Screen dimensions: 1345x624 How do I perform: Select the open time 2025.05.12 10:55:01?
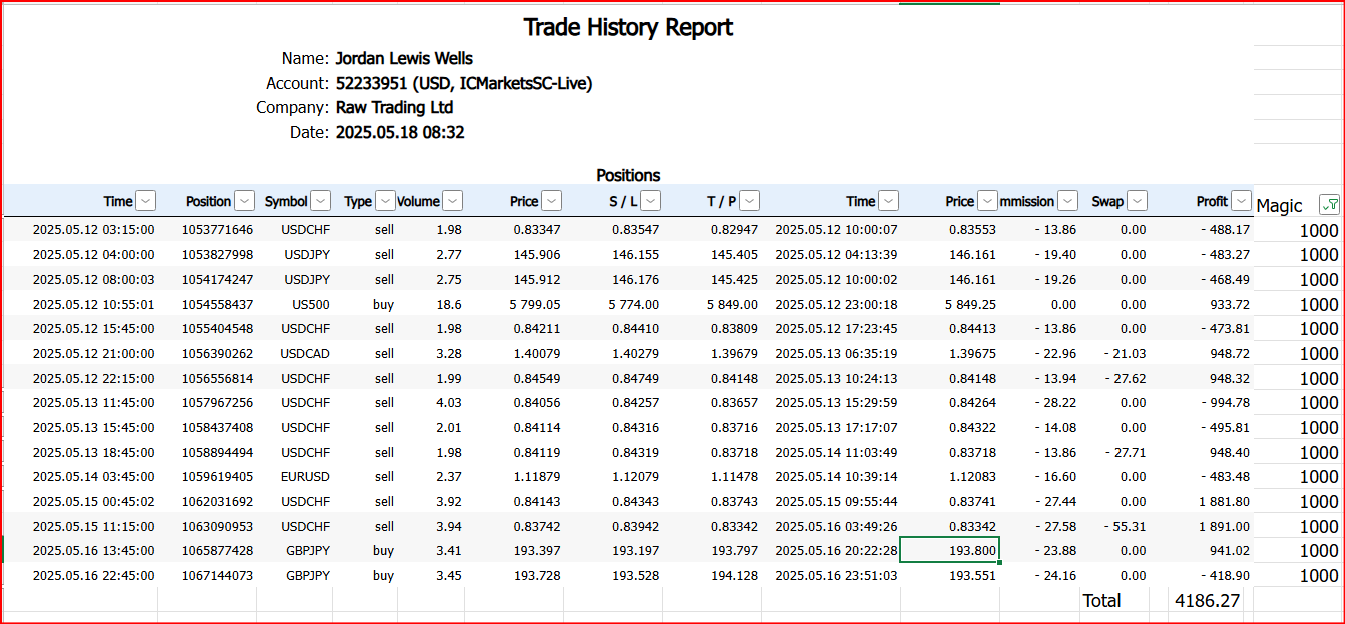(x=93, y=304)
